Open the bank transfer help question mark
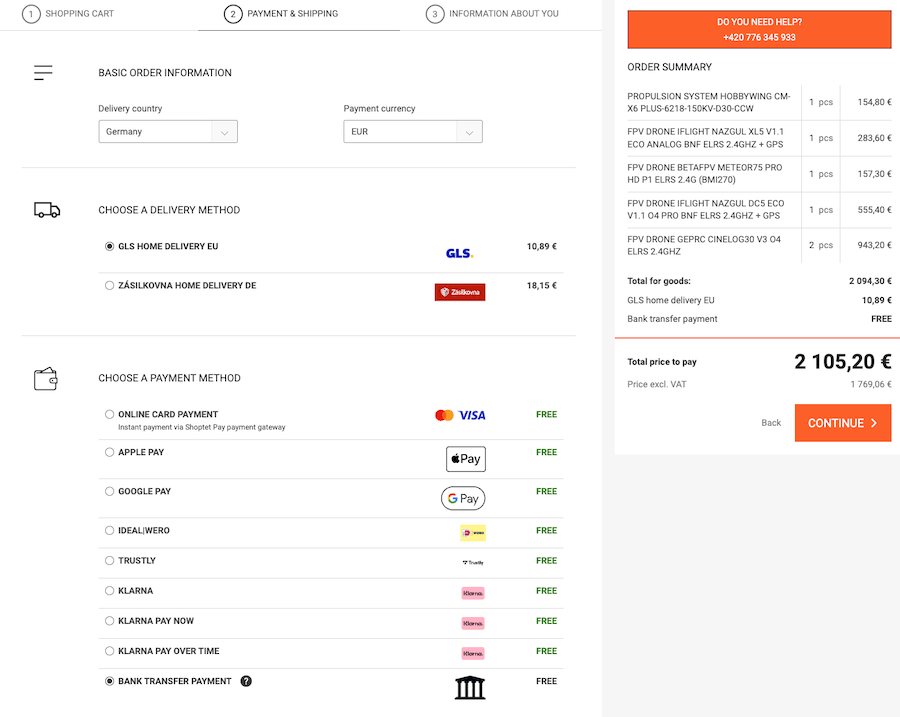 [246, 681]
